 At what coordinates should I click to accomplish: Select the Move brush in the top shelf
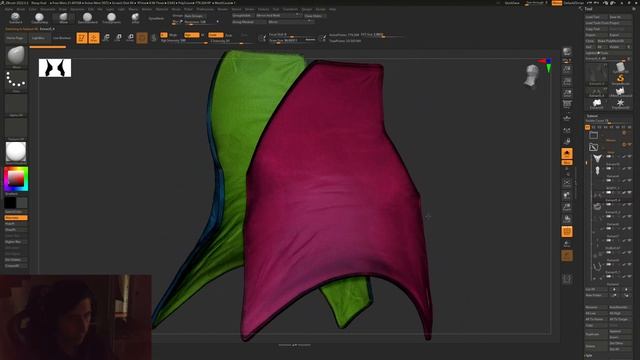coord(63,18)
